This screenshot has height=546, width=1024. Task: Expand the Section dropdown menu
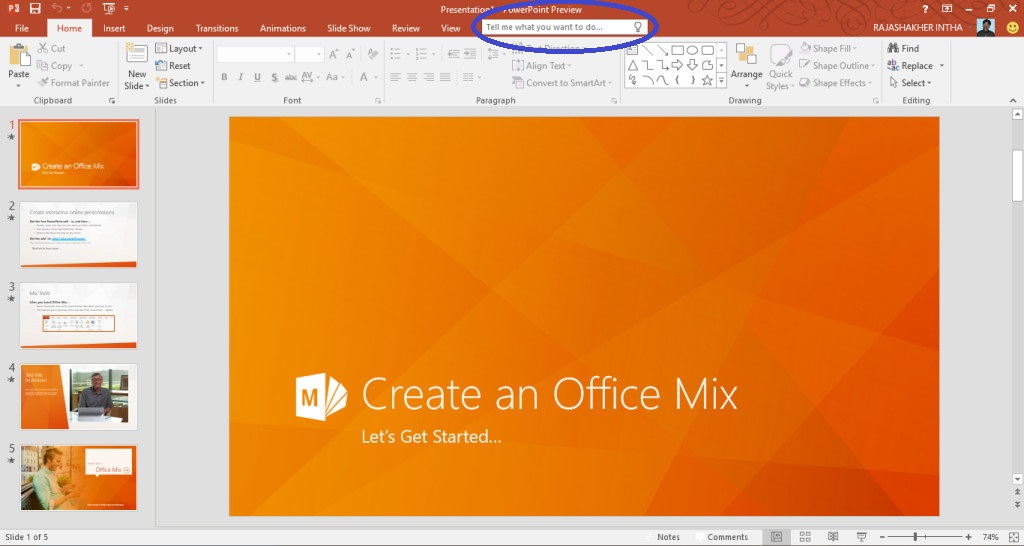[x=180, y=83]
